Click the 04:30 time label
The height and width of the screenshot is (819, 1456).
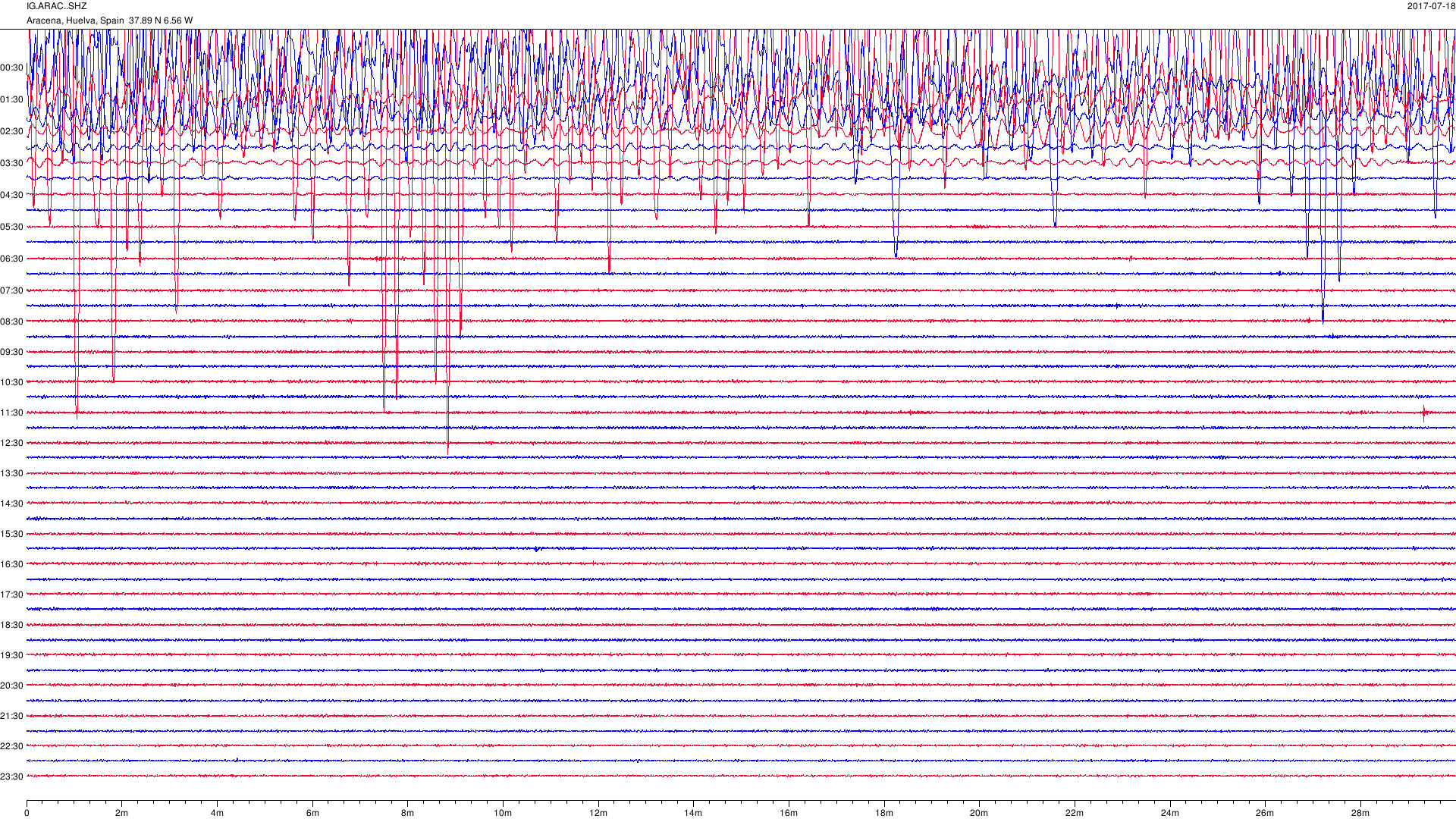point(11,195)
